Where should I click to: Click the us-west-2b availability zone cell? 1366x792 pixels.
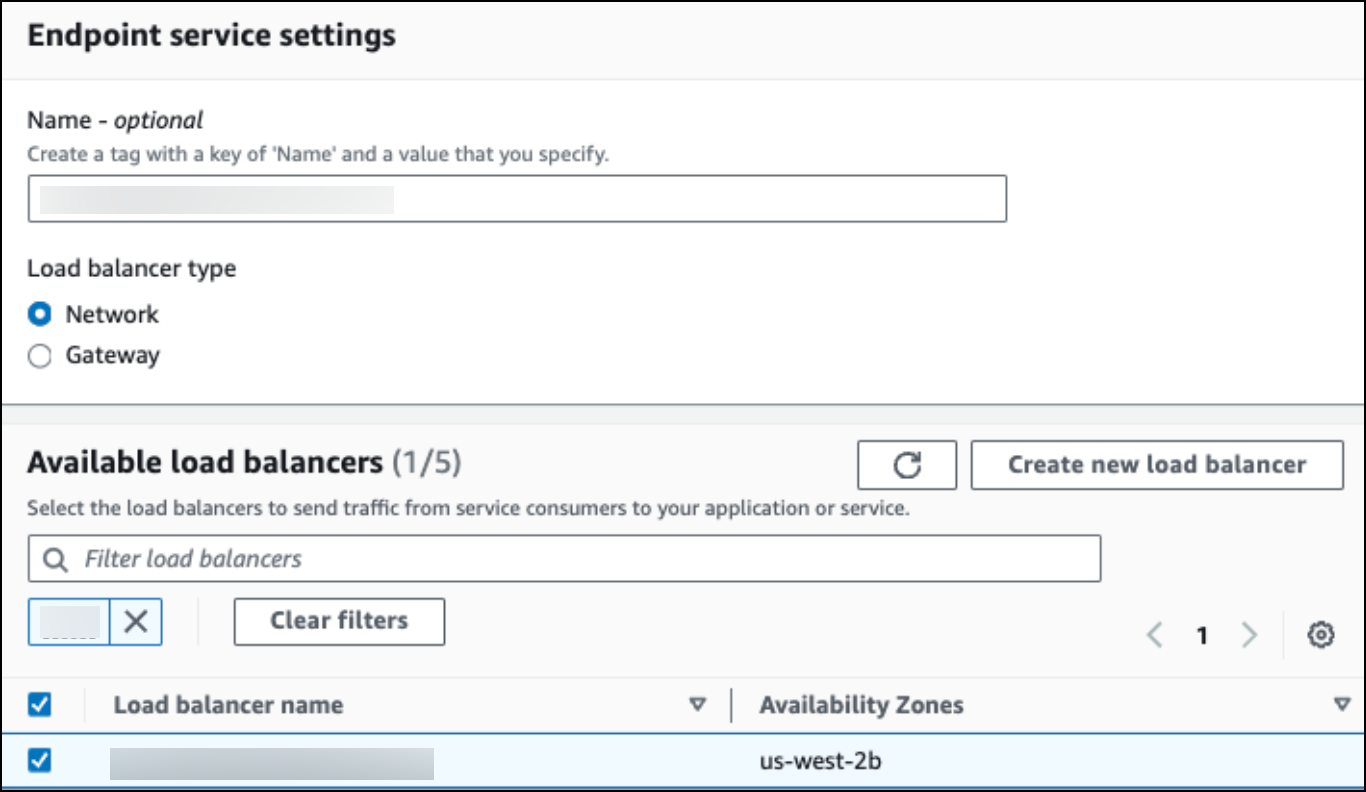[x=820, y=762]
